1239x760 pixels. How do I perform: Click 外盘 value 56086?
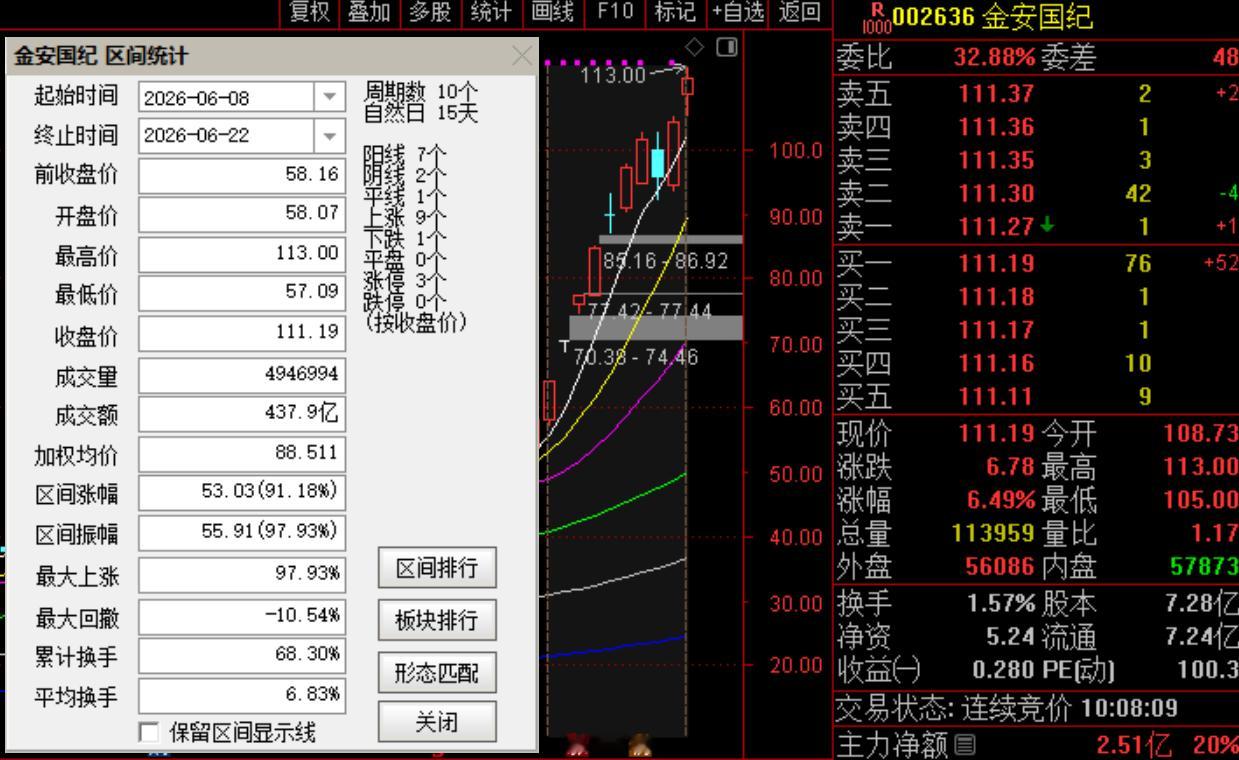[x=1000, y=567]
